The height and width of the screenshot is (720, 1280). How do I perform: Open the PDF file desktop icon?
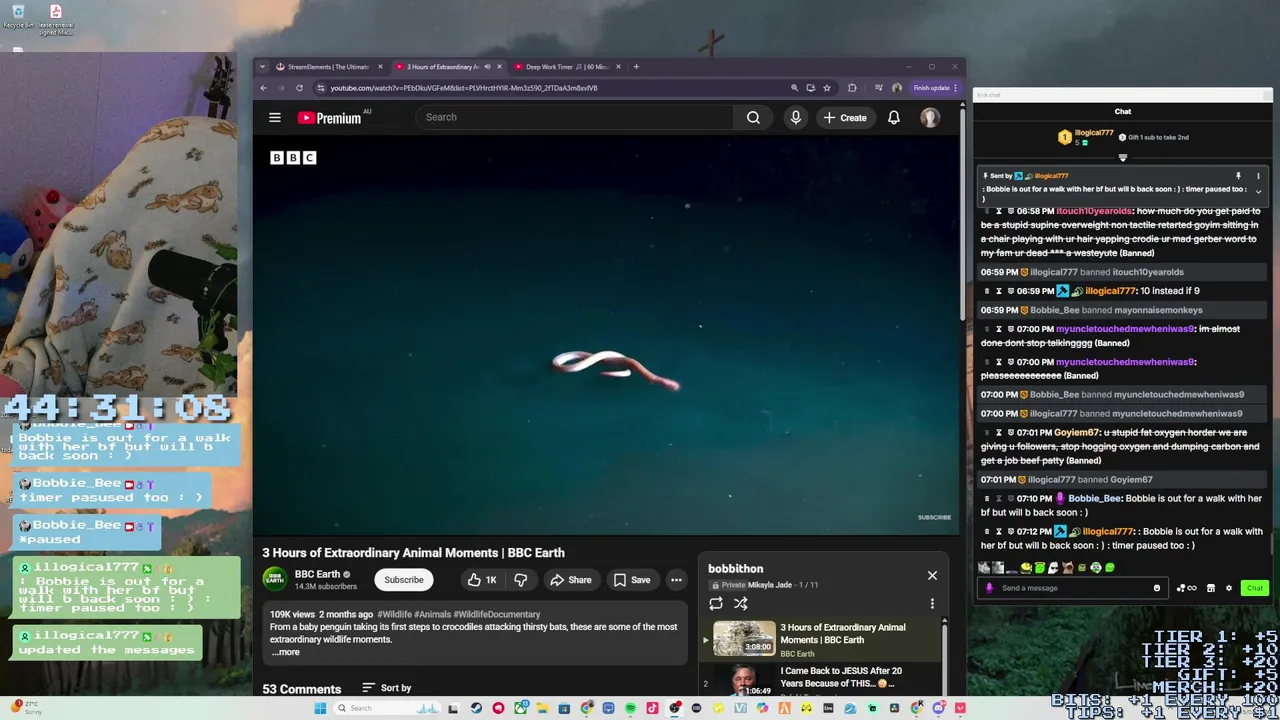[x=56, y=18]
